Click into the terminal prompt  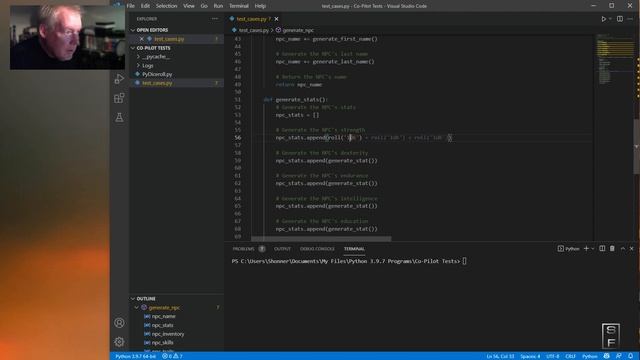tap(464, 261)
